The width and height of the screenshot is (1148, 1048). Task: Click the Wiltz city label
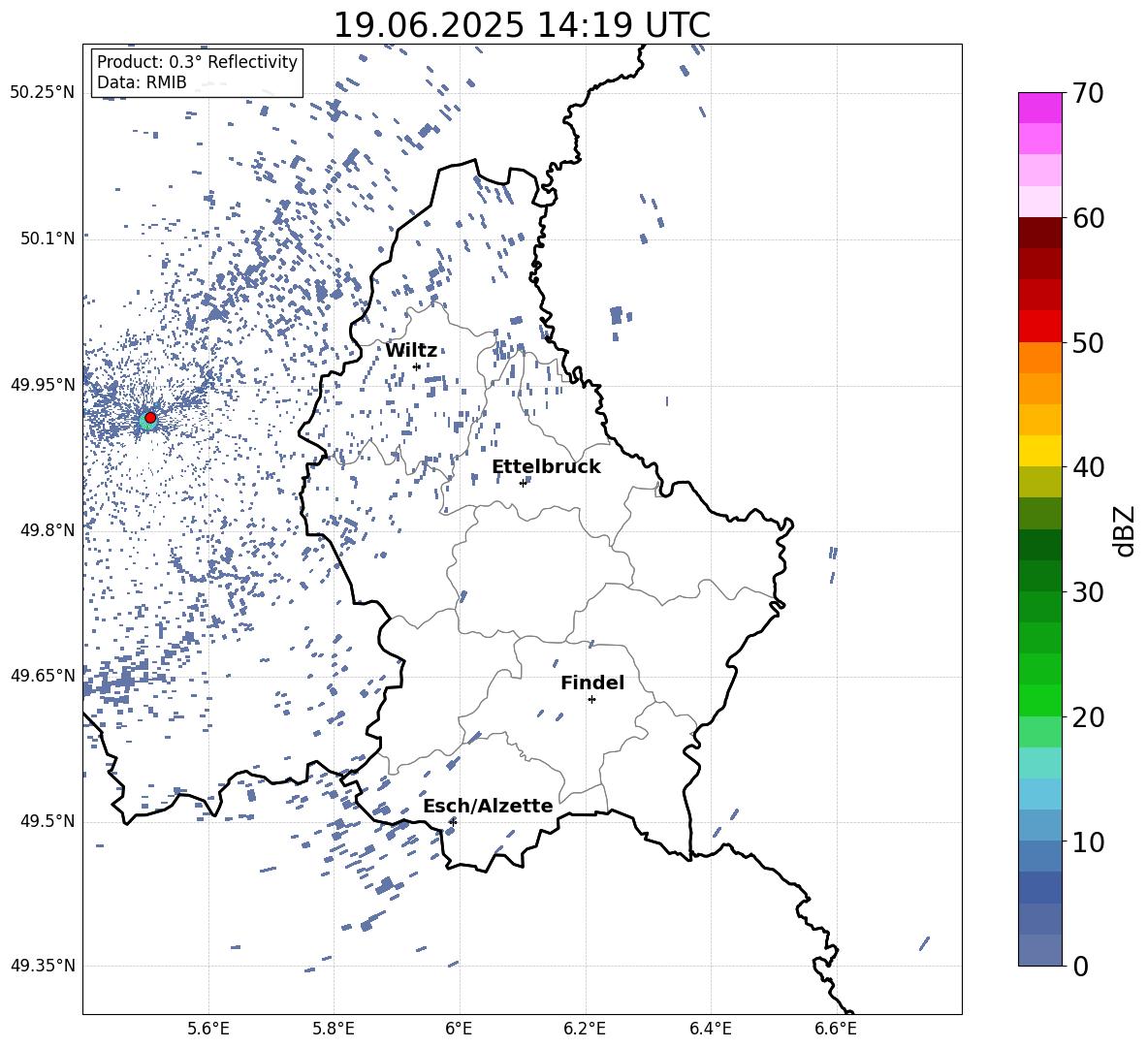click(411, 350)
